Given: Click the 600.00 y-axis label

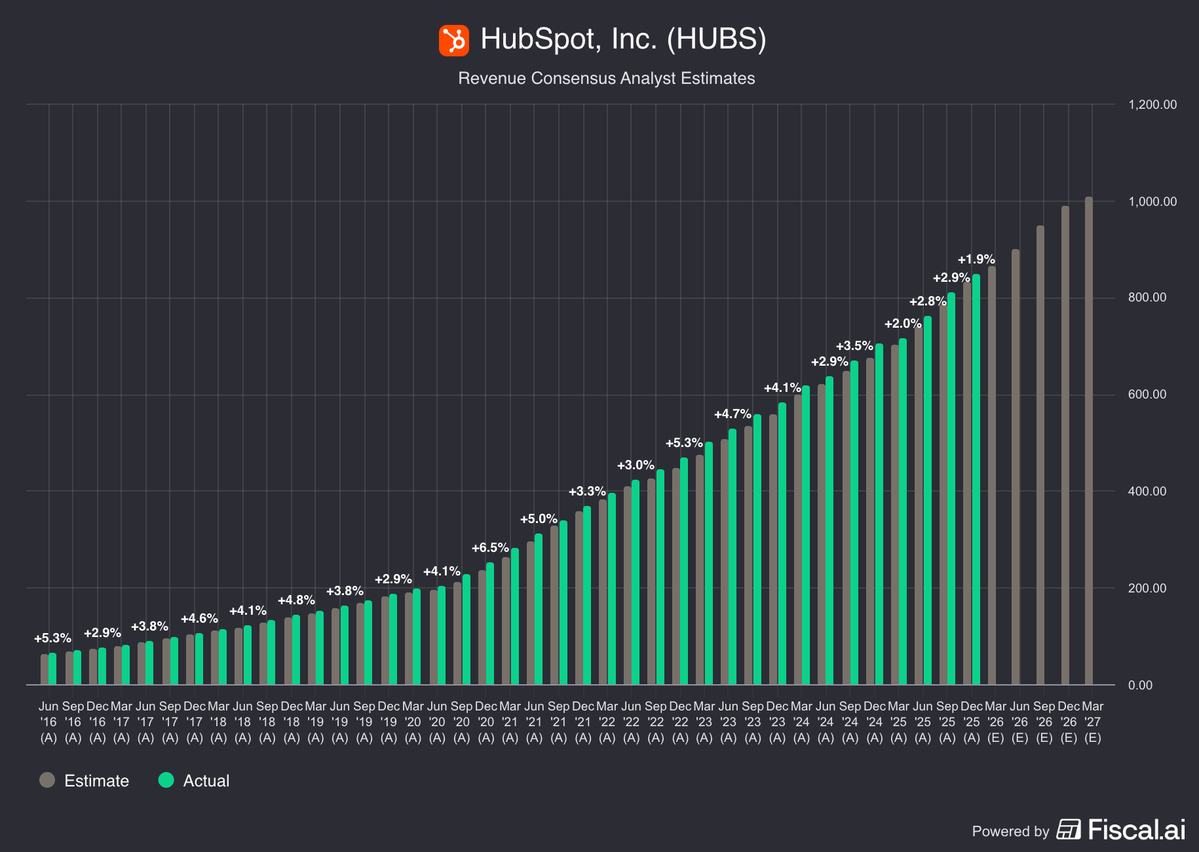Looking at the screenshot, I should (1148, 395).
